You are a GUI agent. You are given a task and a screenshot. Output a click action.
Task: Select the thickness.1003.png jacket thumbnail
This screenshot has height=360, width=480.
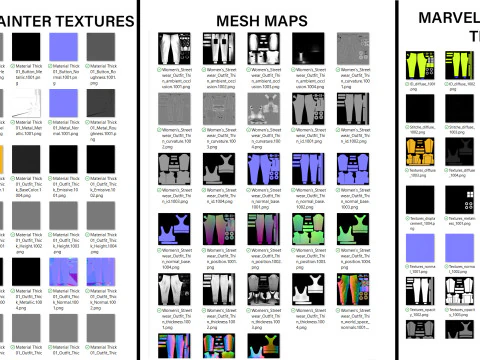click(x=264, y=289)
